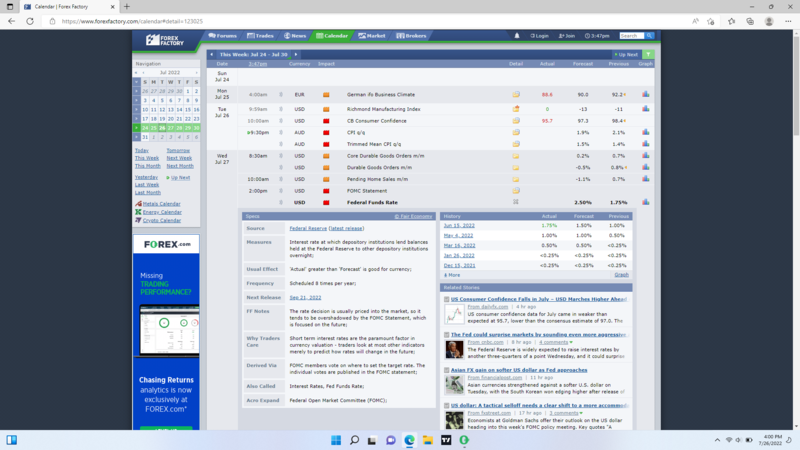
Task: Open the 'Asian FX gain on softer US dollar' story
Action: [519, 370]
